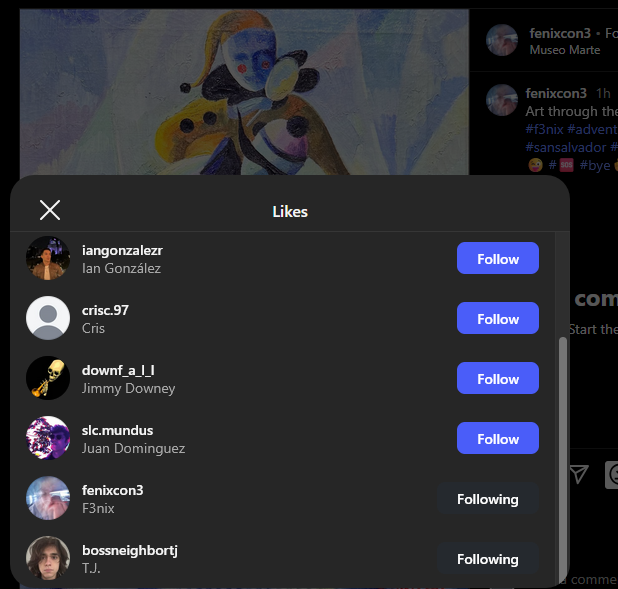Toggle Following for bossneighbortj

pos(488,559)
